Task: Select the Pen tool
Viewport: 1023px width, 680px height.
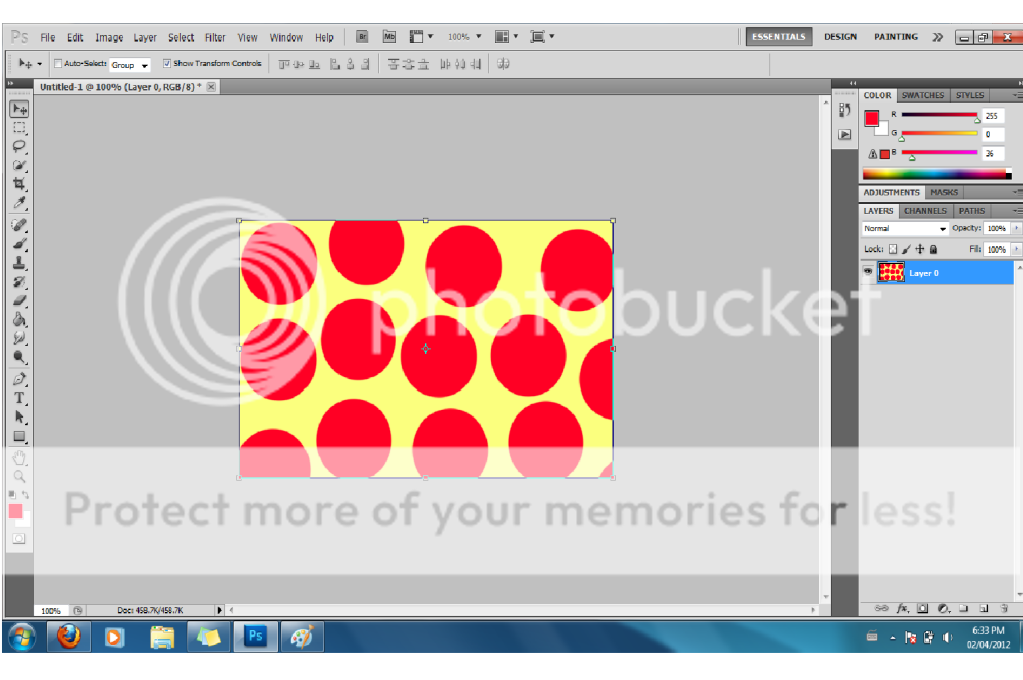Action: 19,379
